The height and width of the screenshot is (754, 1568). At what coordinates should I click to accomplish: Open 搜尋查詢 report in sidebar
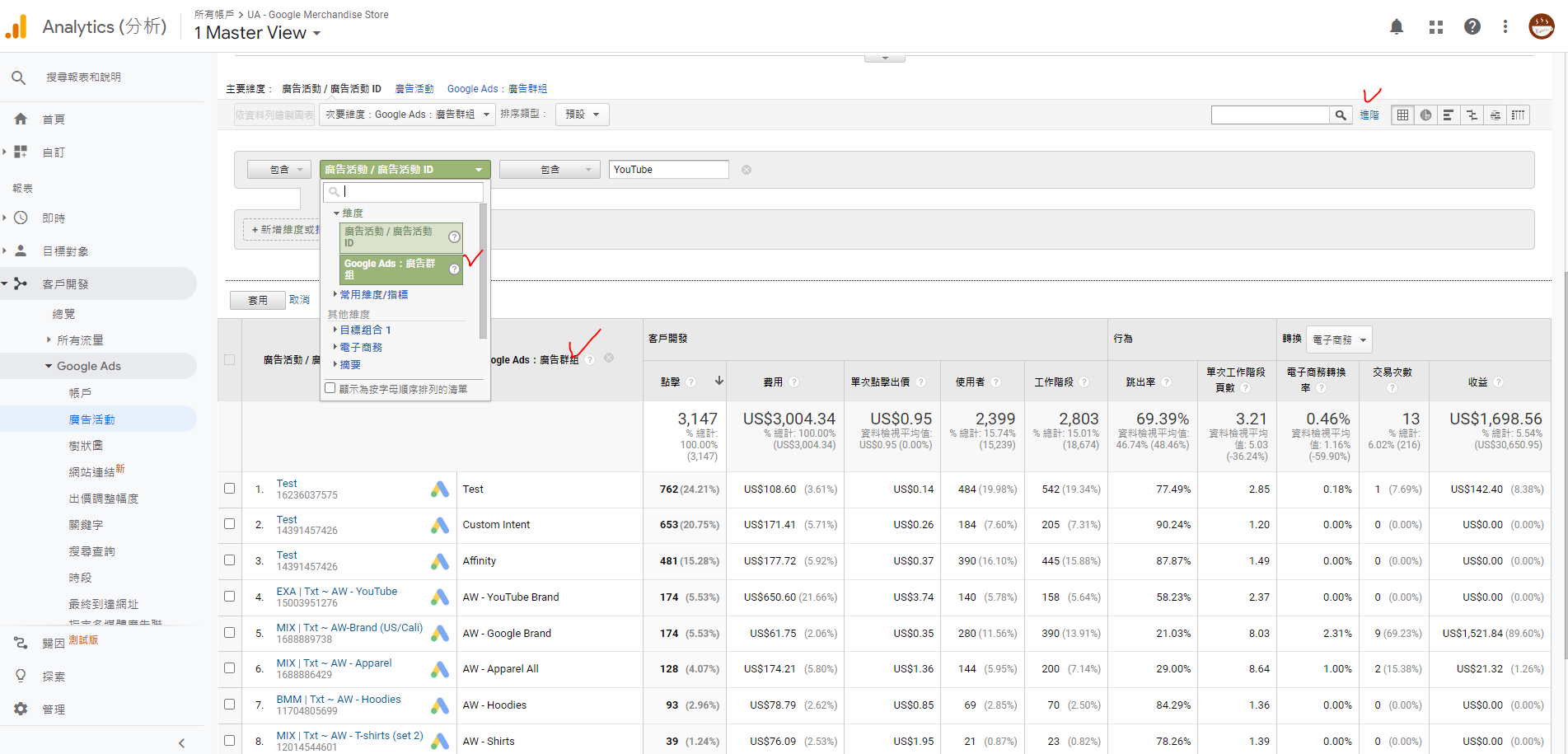pyautogui.click(x=91, y=551)
